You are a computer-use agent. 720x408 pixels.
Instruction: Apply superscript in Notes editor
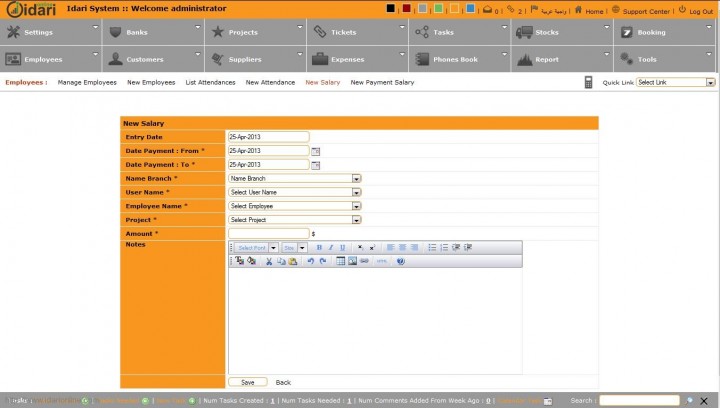[x=372, y=247]
